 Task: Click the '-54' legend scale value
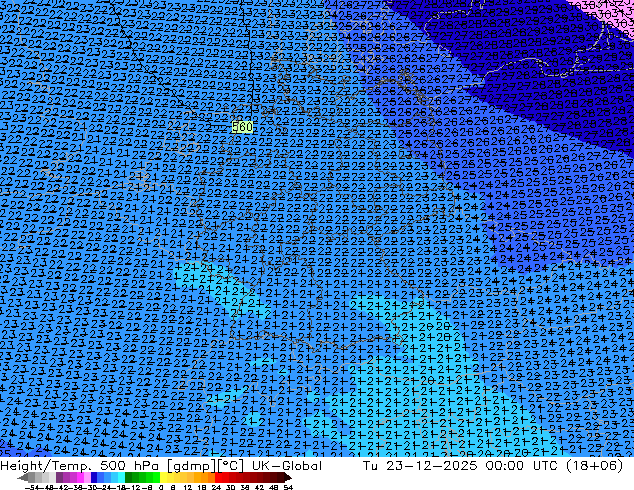(32, 488)
